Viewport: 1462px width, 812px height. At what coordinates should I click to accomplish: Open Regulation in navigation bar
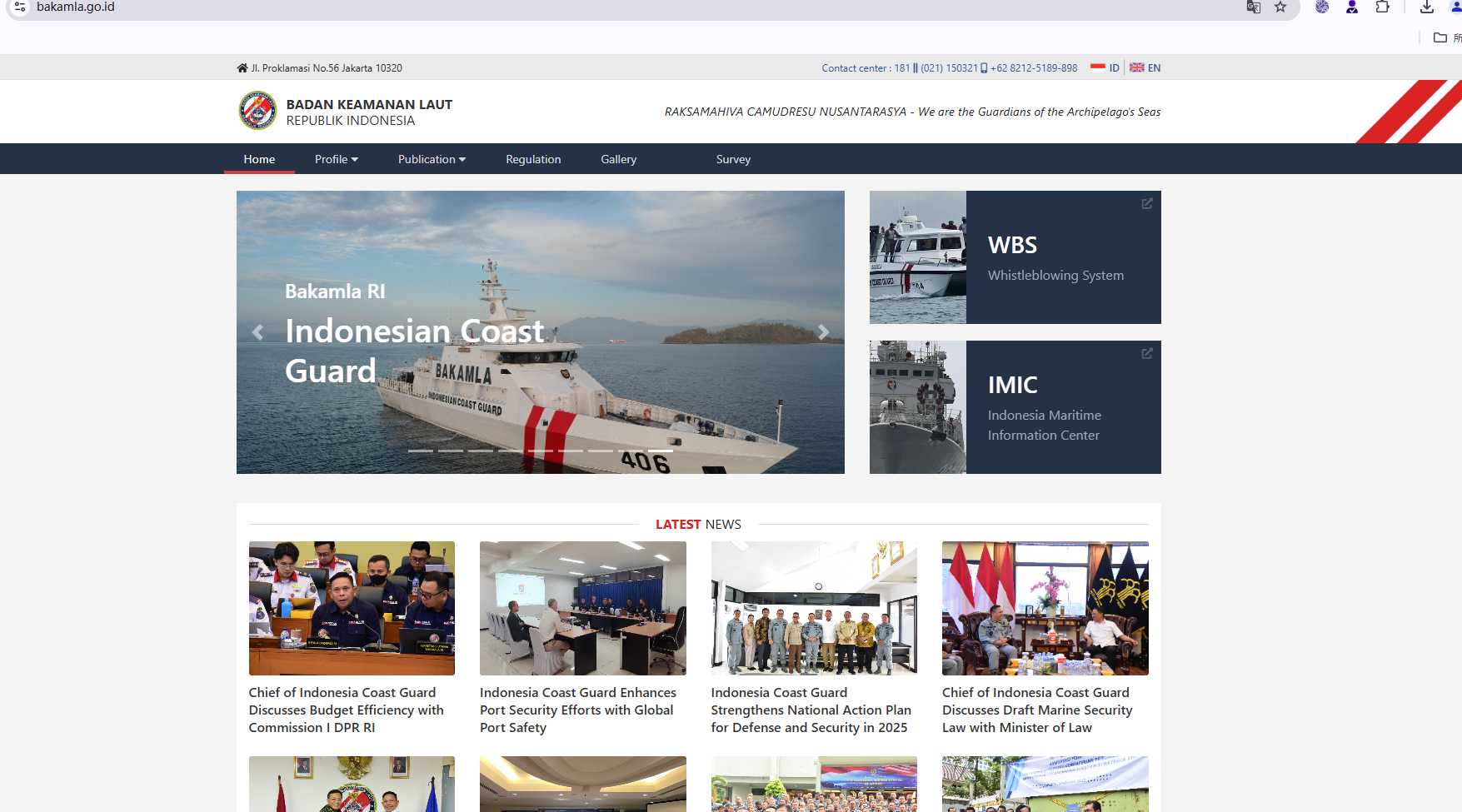pyautogui.click(x=533, y=159)
